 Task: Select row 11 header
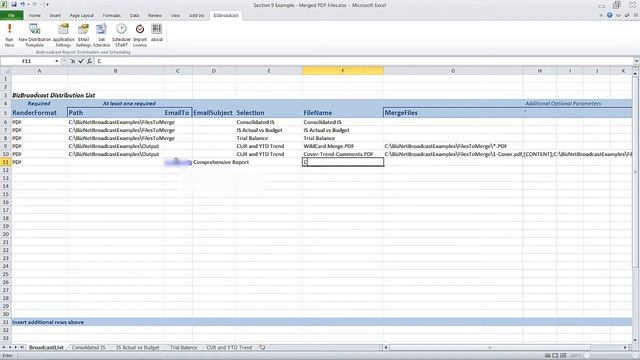(x=6, y=162)
